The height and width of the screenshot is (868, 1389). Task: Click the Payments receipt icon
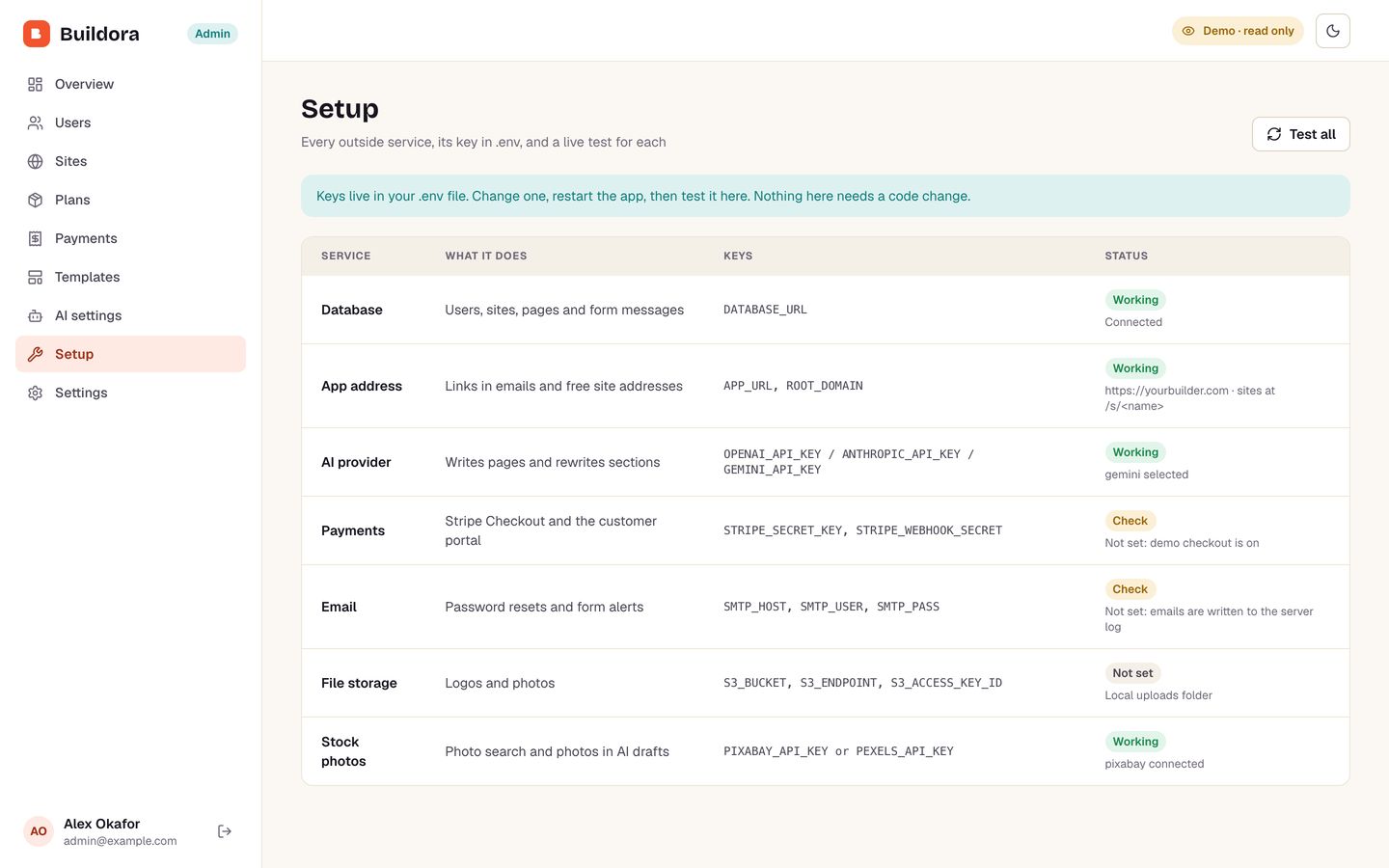(x=36, y=238)
